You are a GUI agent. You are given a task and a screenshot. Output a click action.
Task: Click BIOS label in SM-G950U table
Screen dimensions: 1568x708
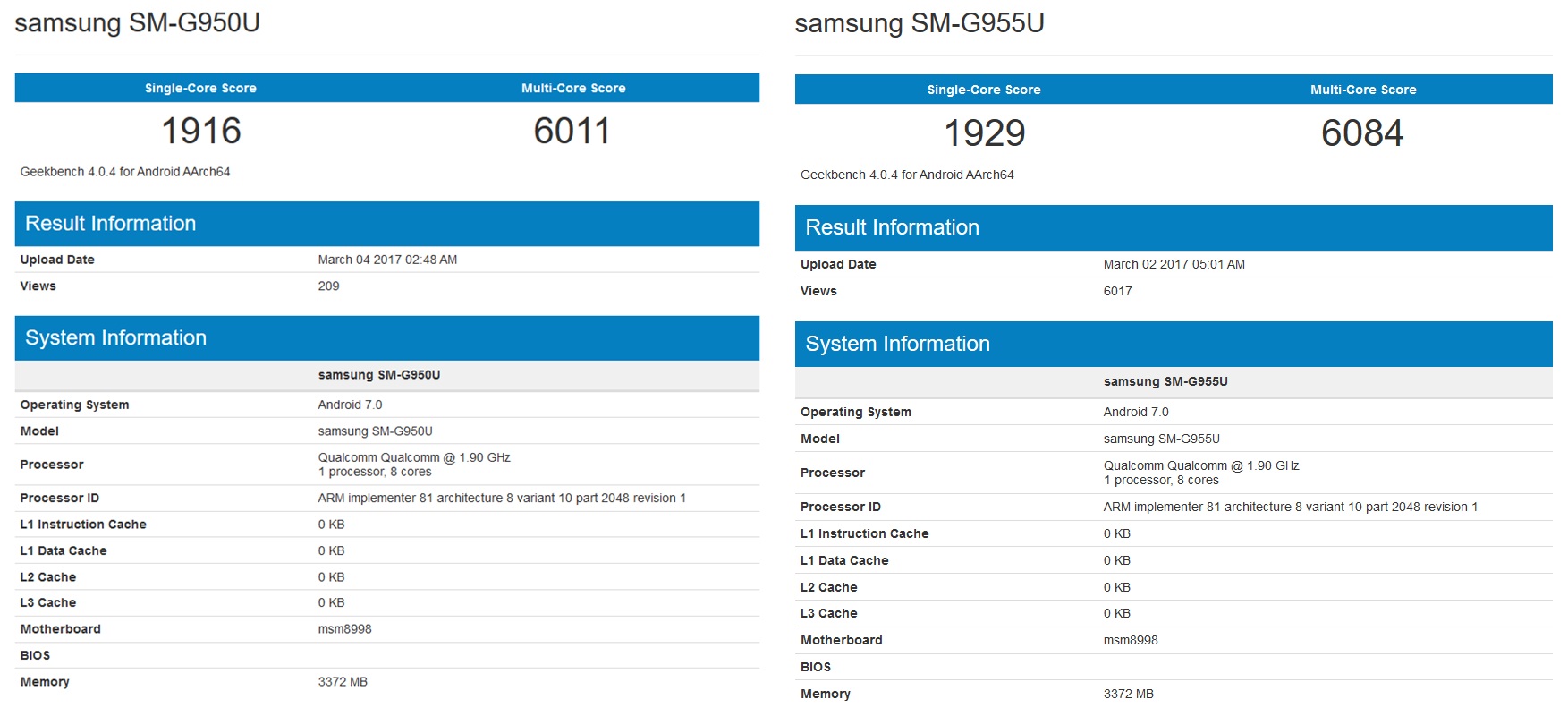[x=35, y=655]
